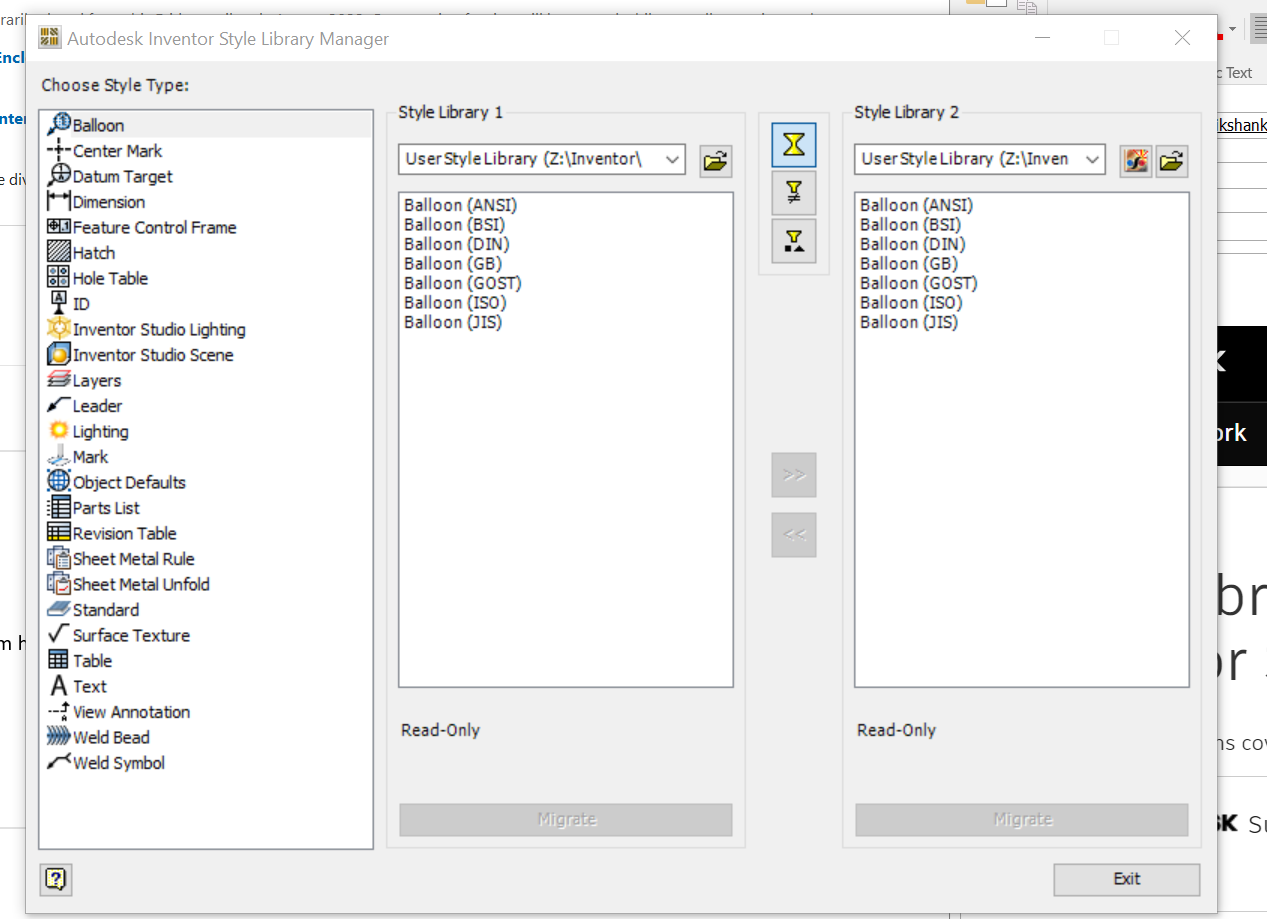Open the Style Library 1 dropdown
Screen dimensions: 1267x919
[673, 159]
